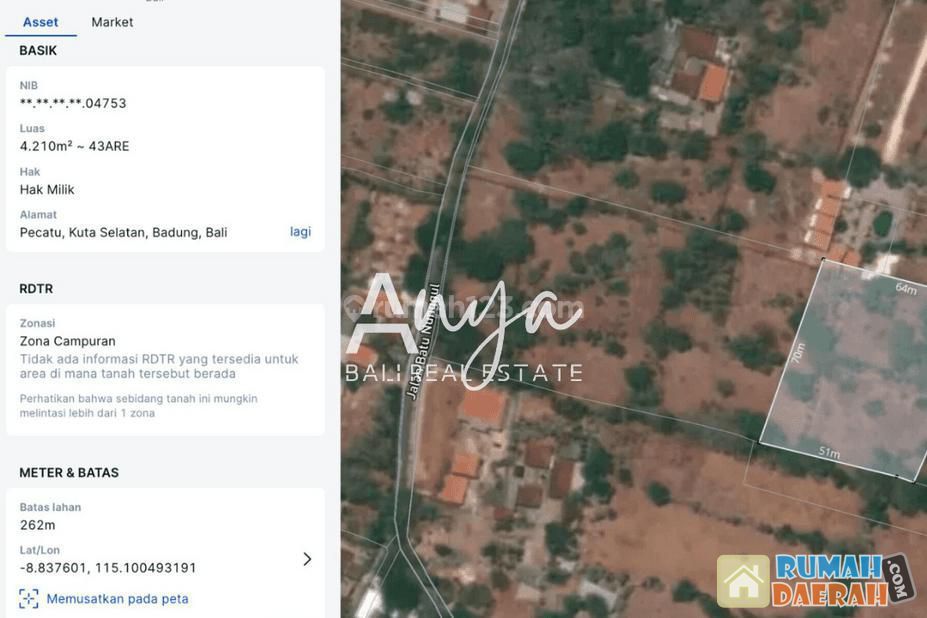Click the Rumah Daerah house logo icon

pyautogui.click(x=743, y=581)
